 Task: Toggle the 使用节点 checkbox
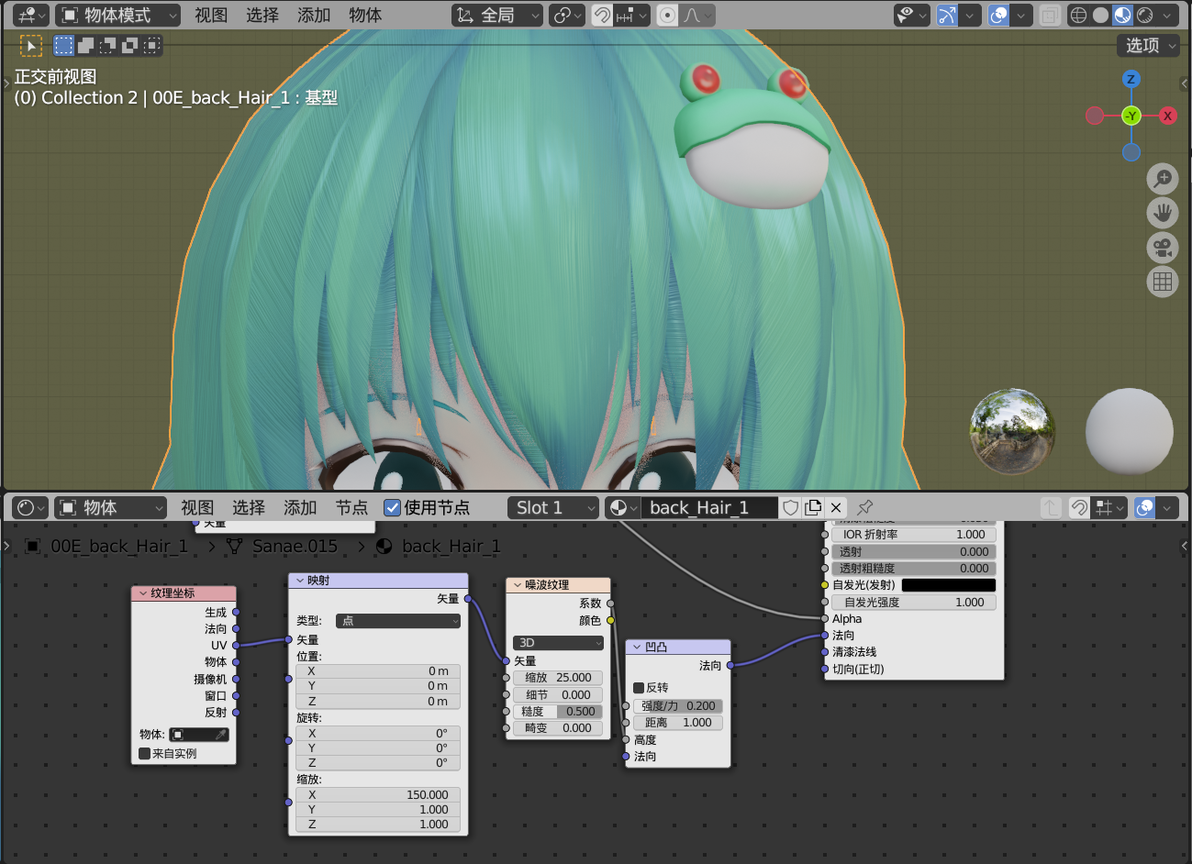[392, 508]
